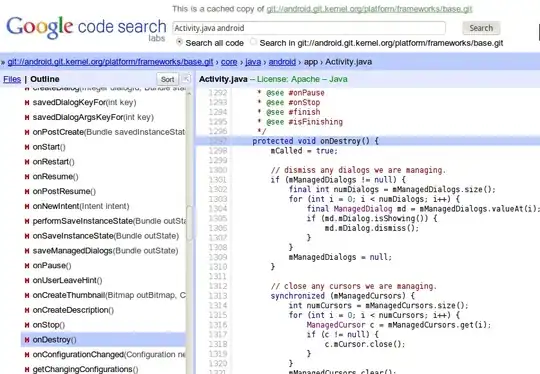
Task: Close the outline panel with X icon
Action: coord(186,79)
